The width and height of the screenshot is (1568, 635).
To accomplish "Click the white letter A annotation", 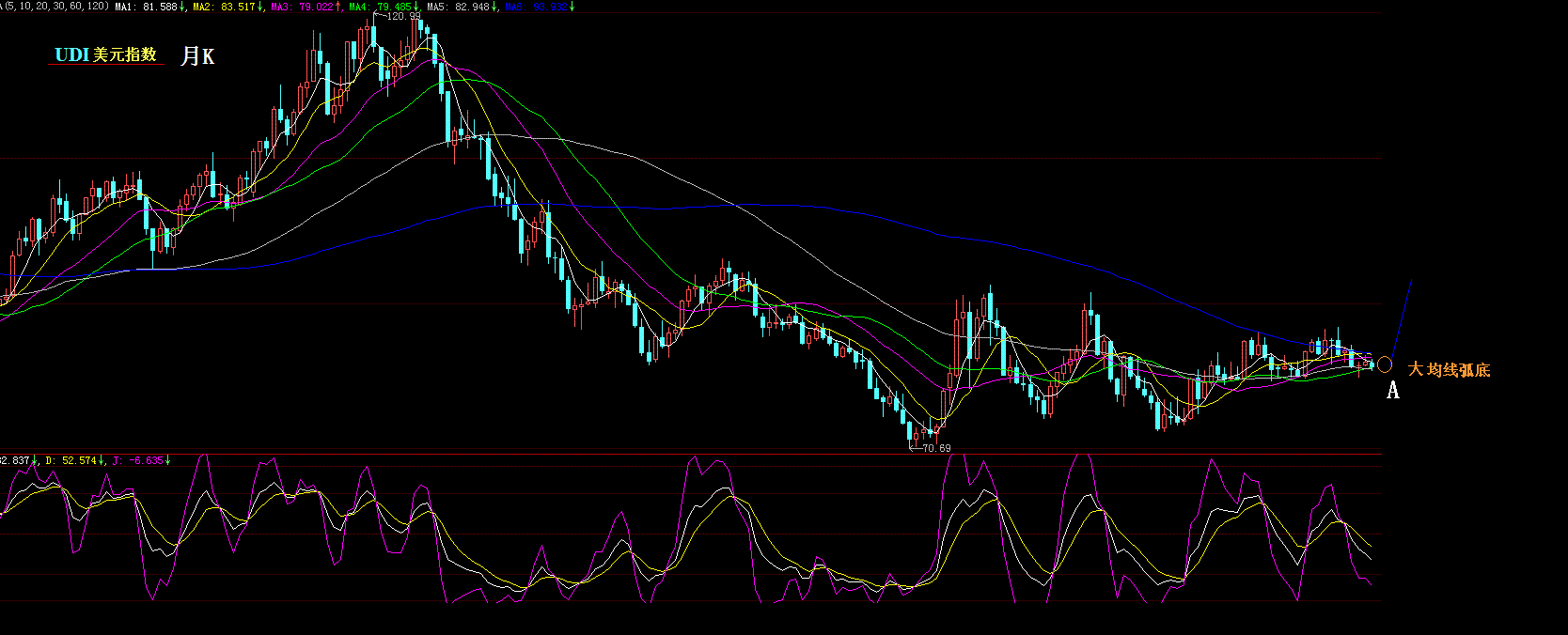I will click(x=1393, y=390).
